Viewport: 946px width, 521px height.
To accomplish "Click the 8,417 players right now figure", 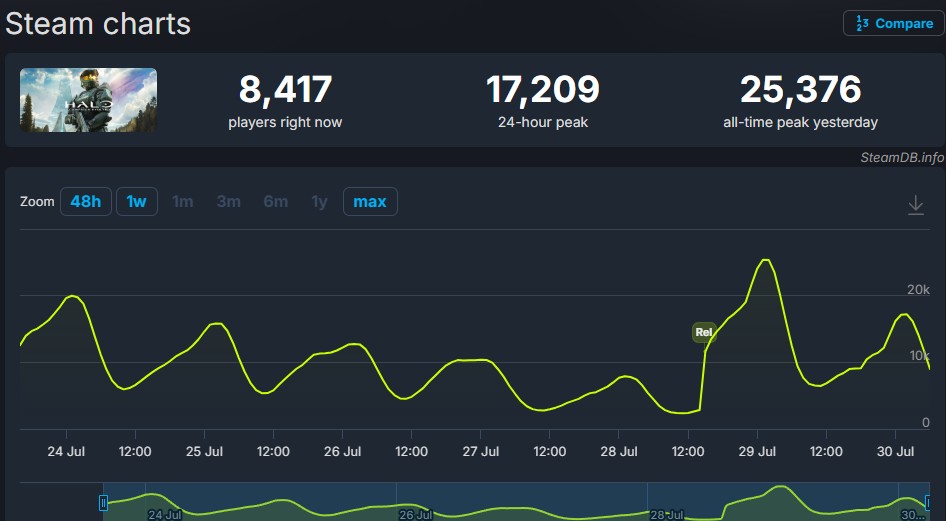I will tap(285, 90).
